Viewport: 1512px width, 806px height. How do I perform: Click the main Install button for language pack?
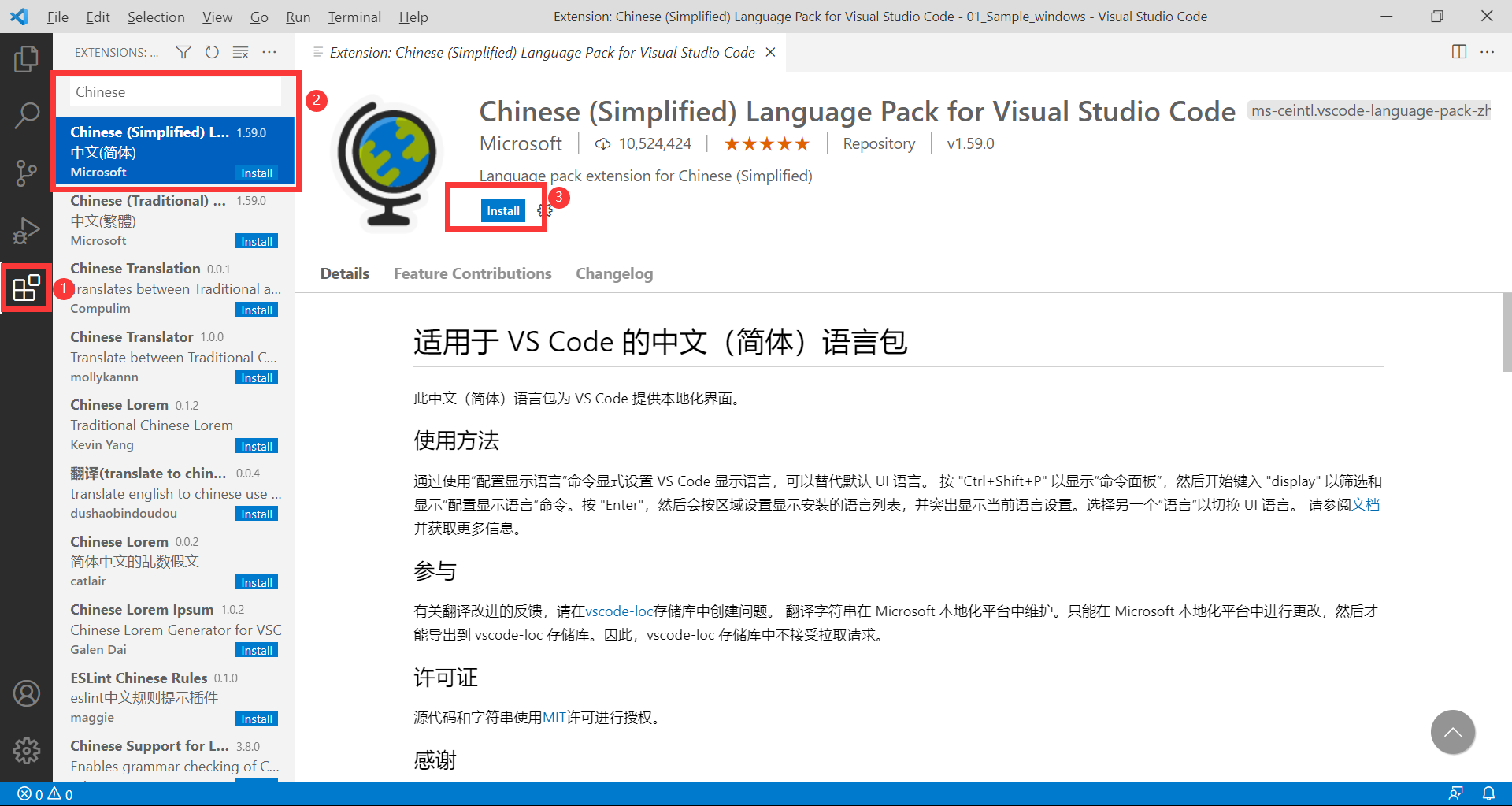coord(503,210)
